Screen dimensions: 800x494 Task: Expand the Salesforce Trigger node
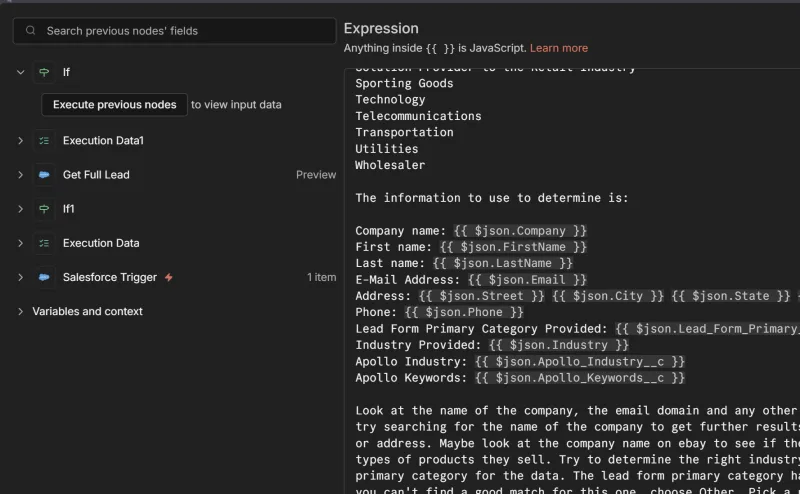[20, 277]
